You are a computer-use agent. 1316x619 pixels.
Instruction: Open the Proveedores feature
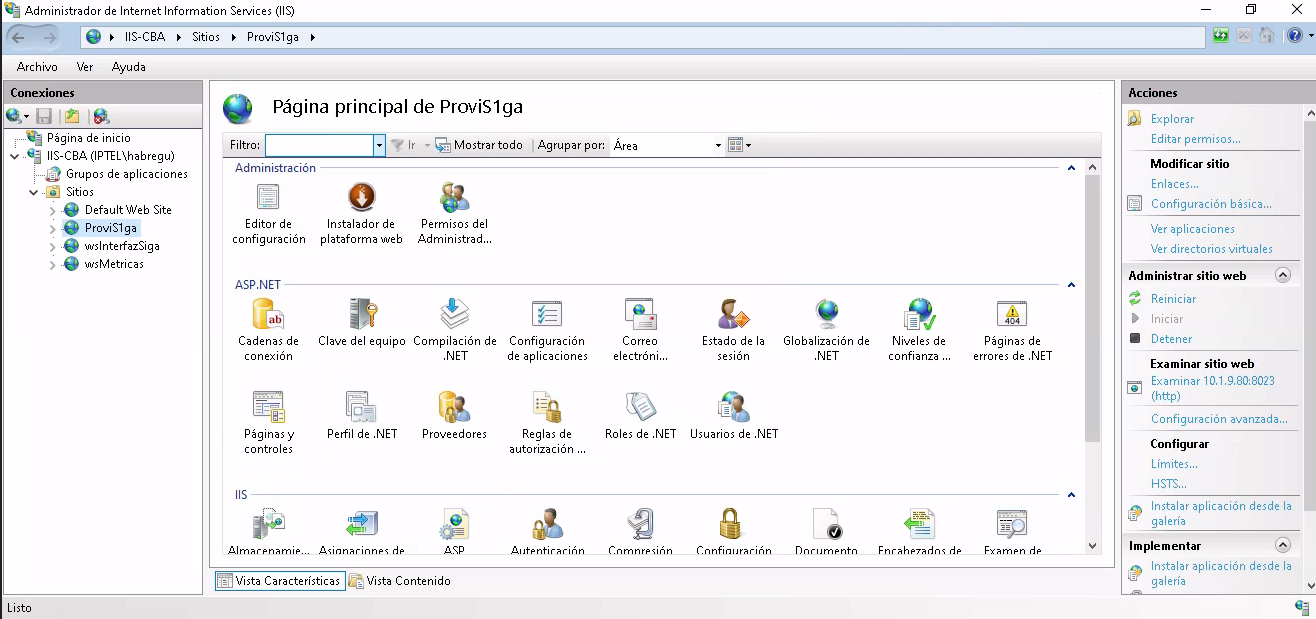(454, 417)
